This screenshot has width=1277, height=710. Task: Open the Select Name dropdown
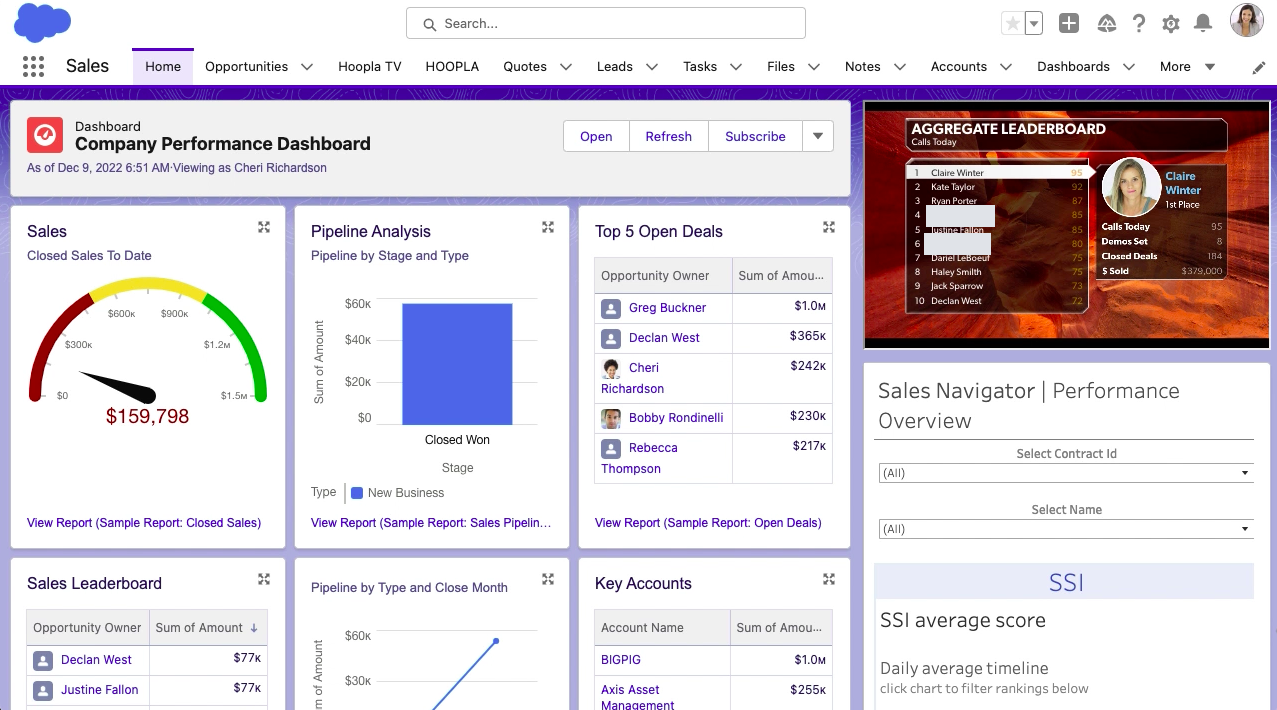(1066, 529)
